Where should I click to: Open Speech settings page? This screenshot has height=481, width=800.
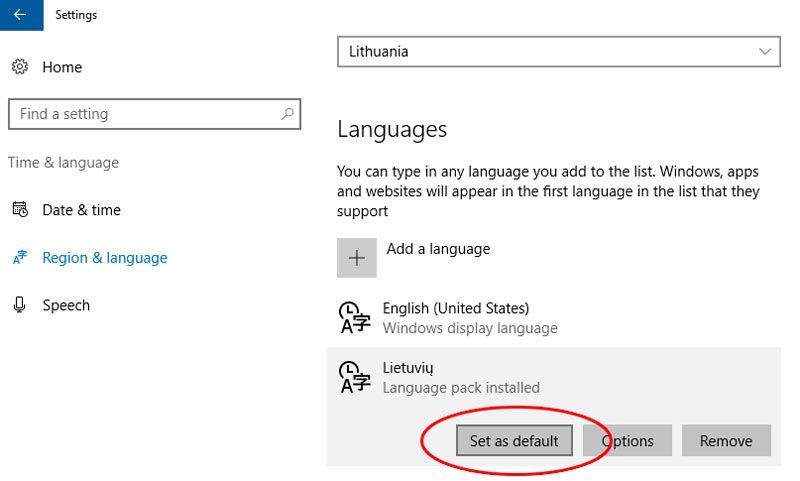coord(66,305)
